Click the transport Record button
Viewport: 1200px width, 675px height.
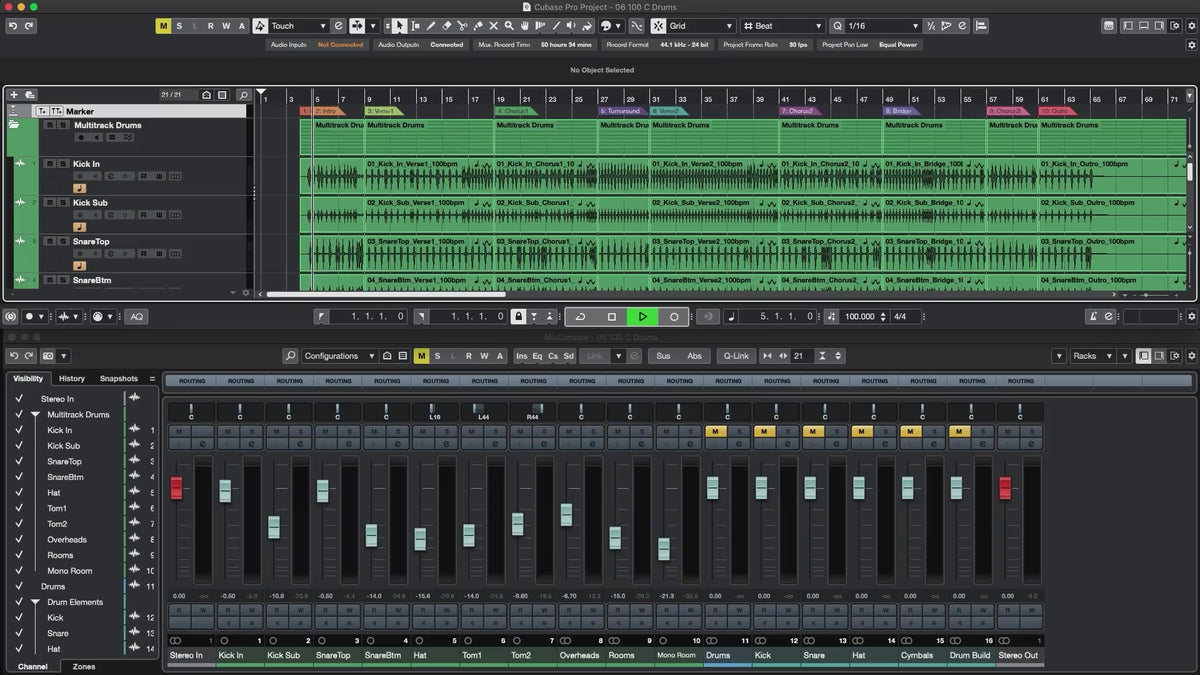tap(674, 317)
